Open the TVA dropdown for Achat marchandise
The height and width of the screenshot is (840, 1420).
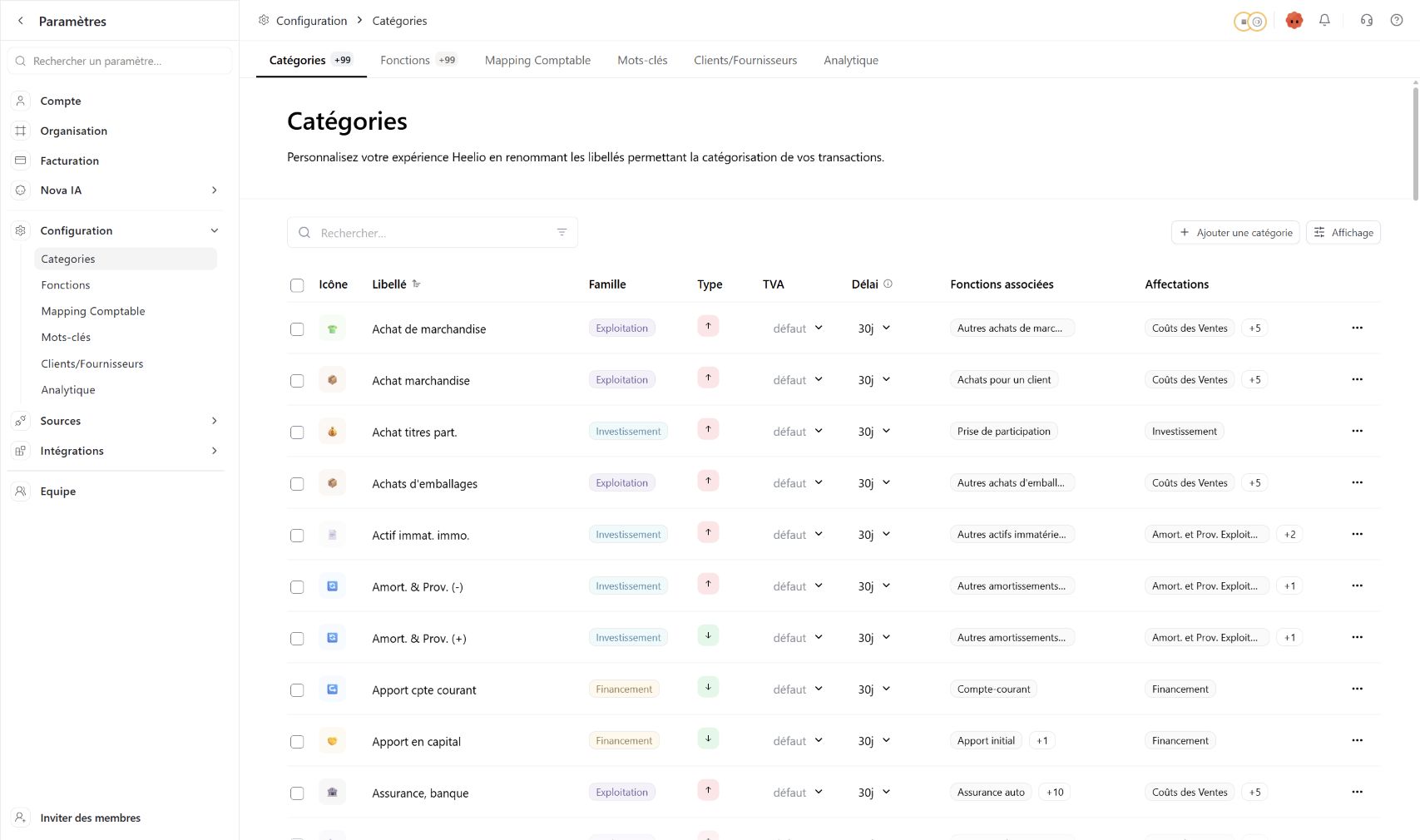coord(797,380)
